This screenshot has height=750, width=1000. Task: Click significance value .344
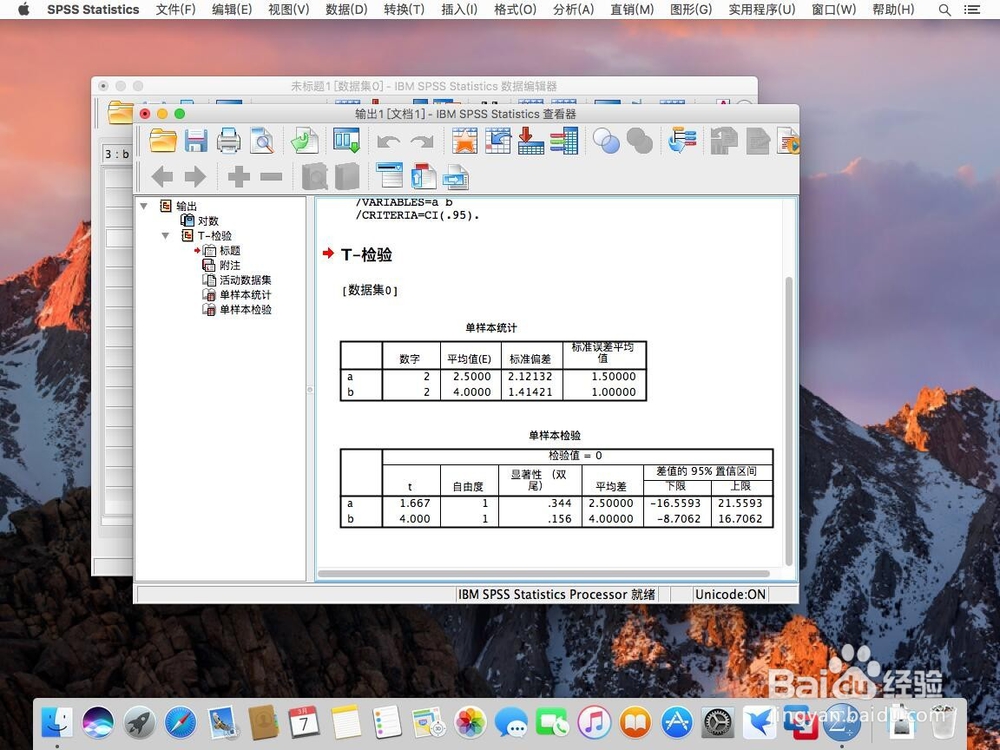(559, 503)
